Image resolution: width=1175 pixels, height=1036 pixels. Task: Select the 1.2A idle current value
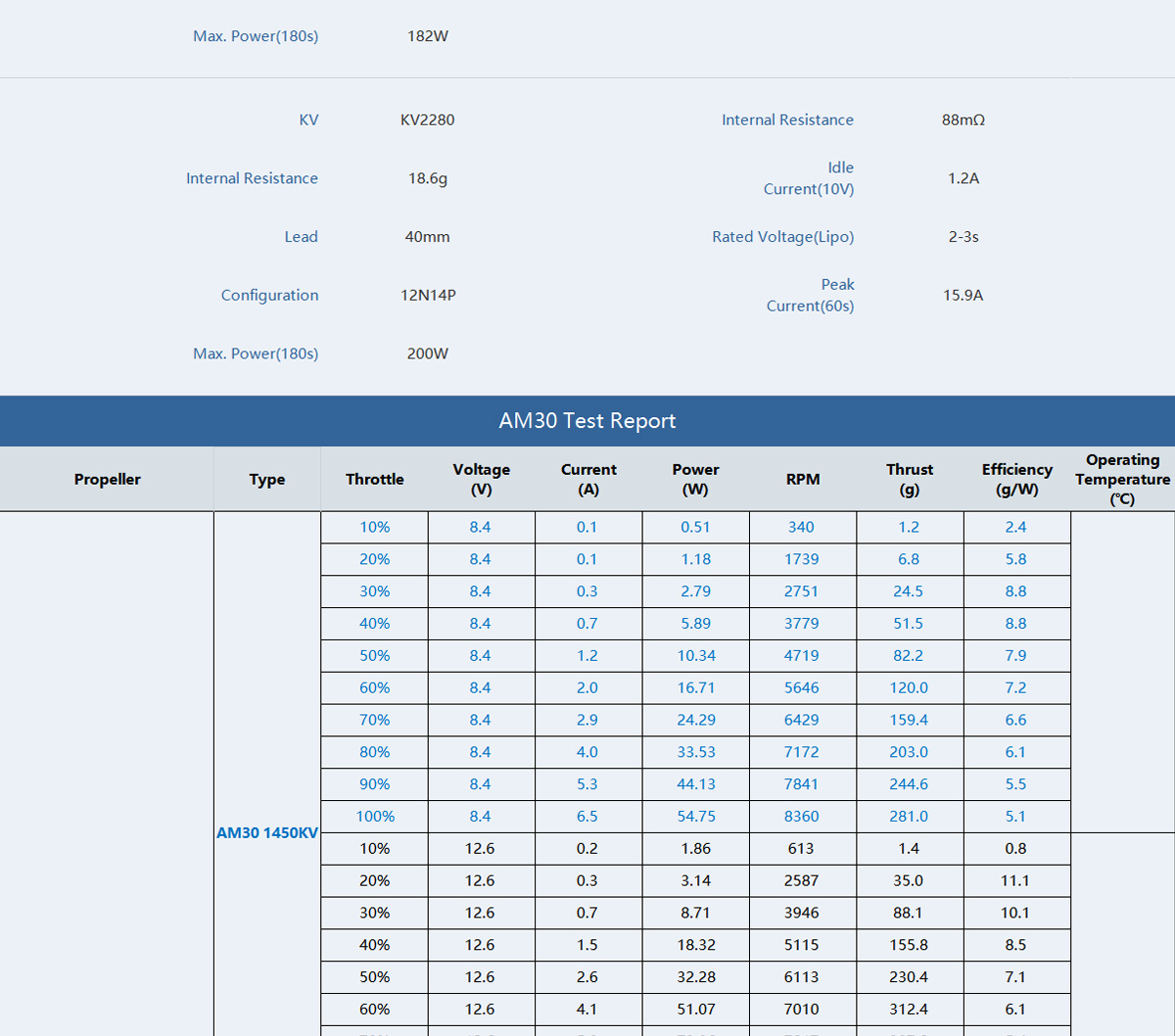click(x=963, y=178)
